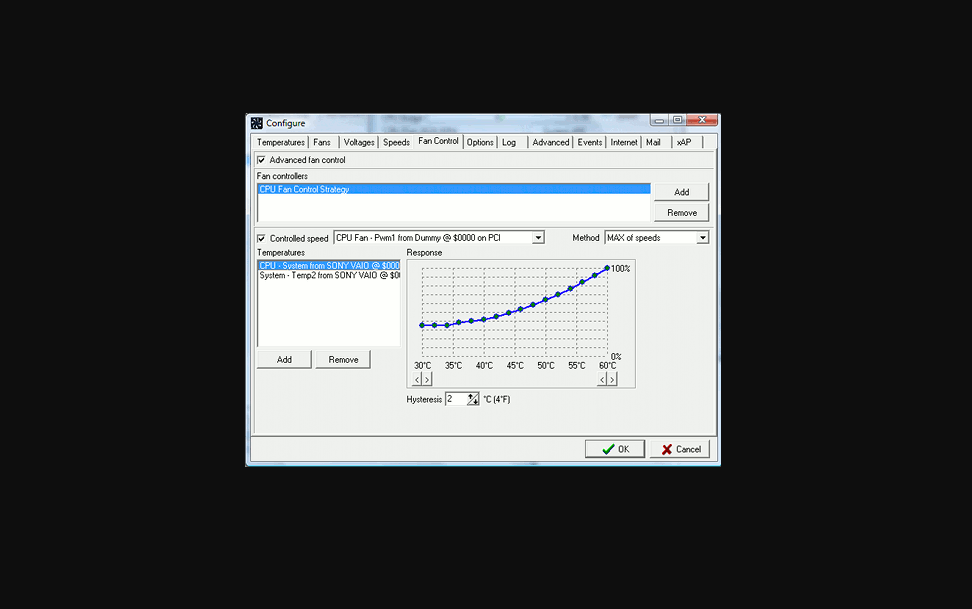Click the left arrow below the 30°C axis
This screenshot has height=609, width=972.
click(x=416, y=379)
